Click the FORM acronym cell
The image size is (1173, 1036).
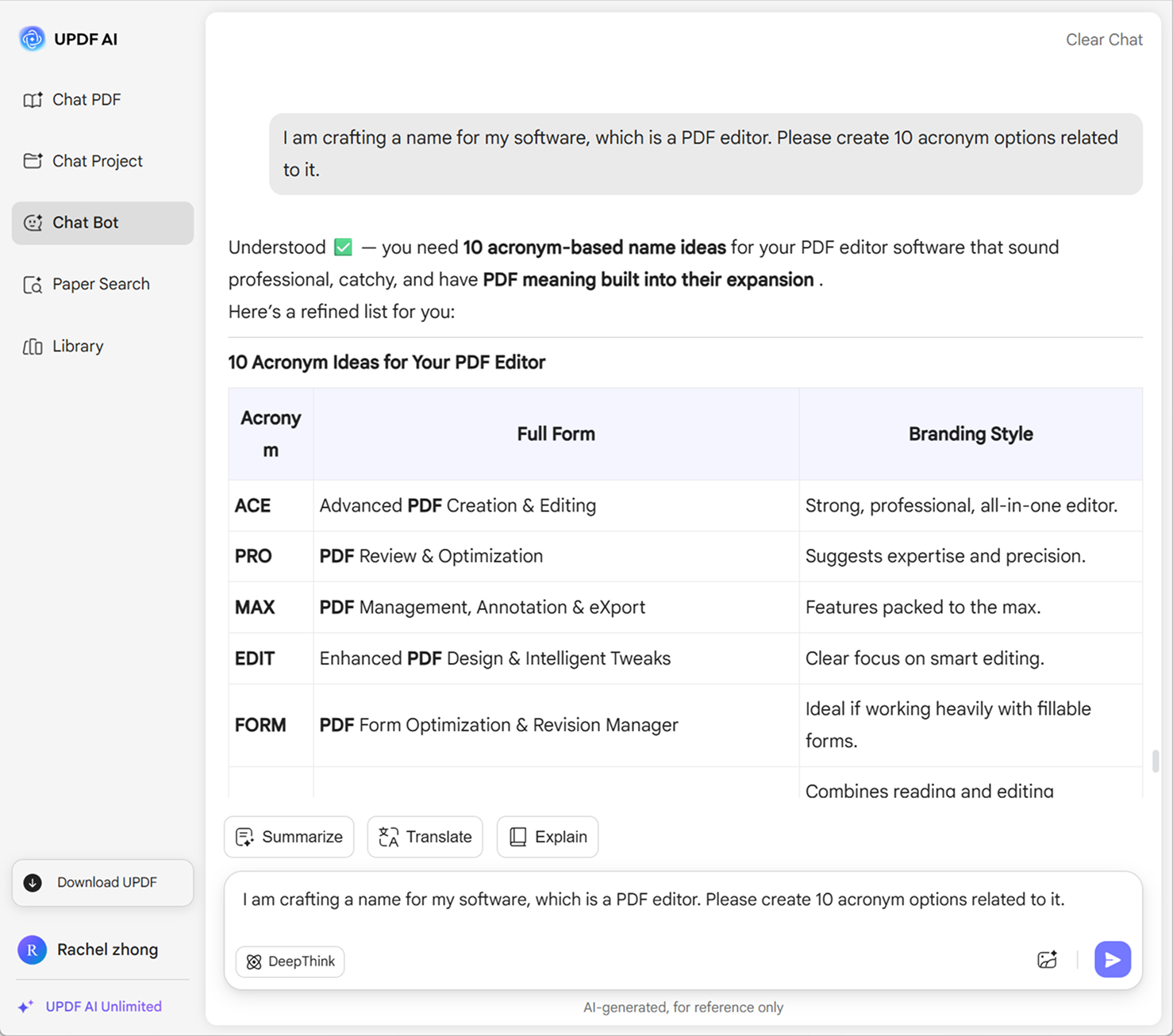[x=271, y=725]
